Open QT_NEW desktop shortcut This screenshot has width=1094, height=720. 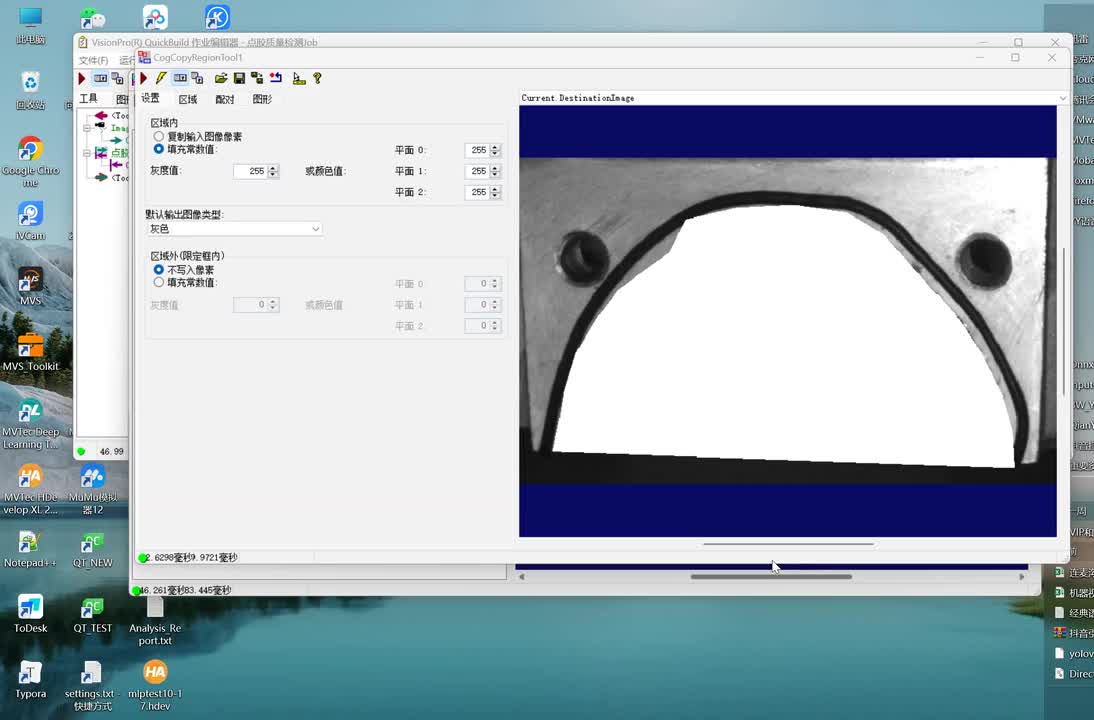92,549
